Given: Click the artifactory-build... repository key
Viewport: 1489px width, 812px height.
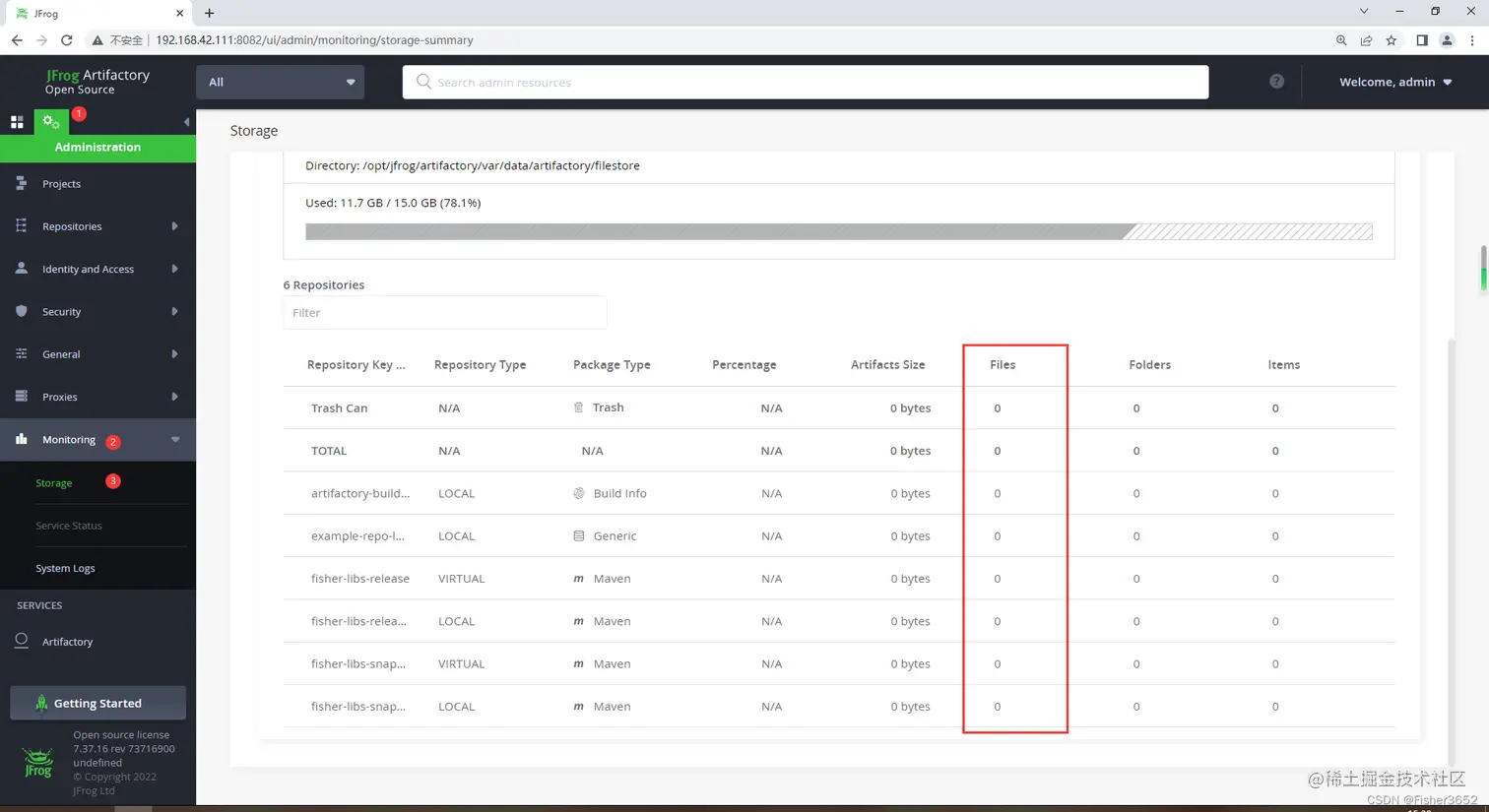Looking at the screenshot, I should coord(359,493).
